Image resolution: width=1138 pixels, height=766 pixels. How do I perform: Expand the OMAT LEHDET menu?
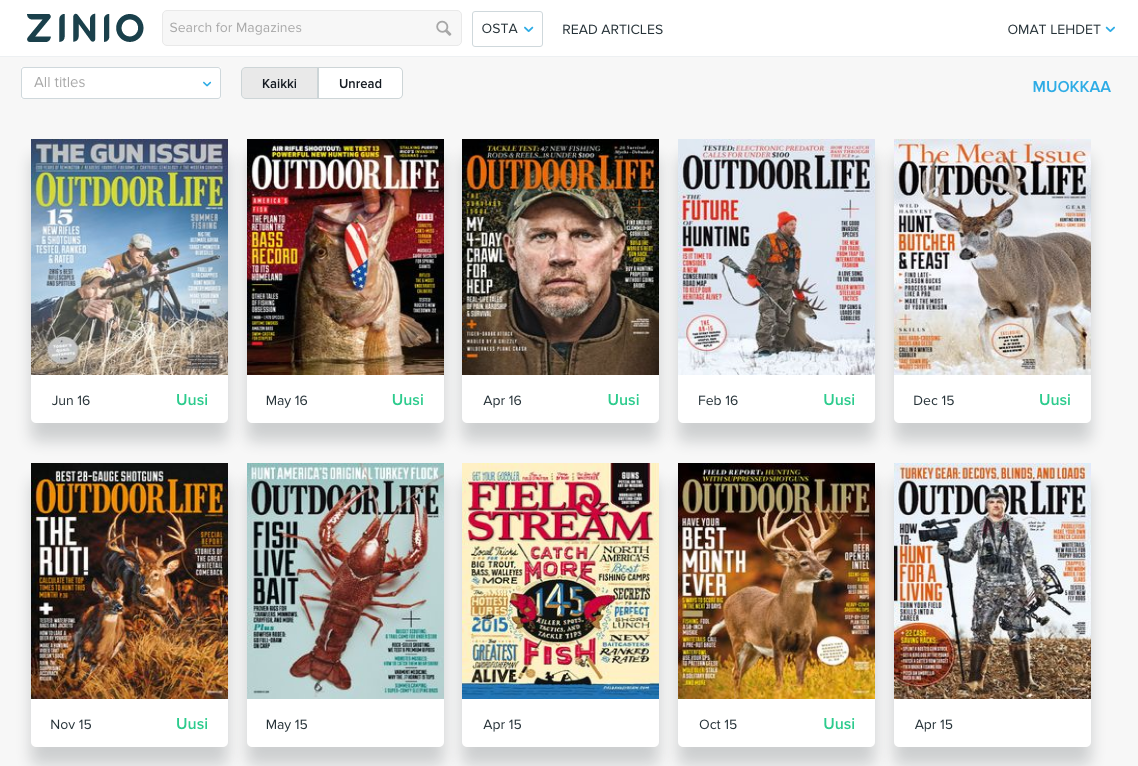[1061, 29]
